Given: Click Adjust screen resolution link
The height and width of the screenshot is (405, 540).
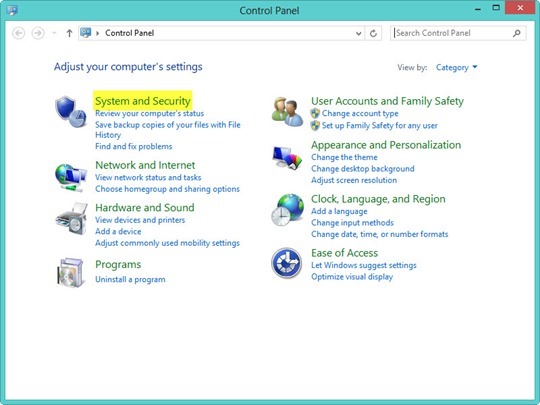Looking at the screenshot, I should [354, 180].
